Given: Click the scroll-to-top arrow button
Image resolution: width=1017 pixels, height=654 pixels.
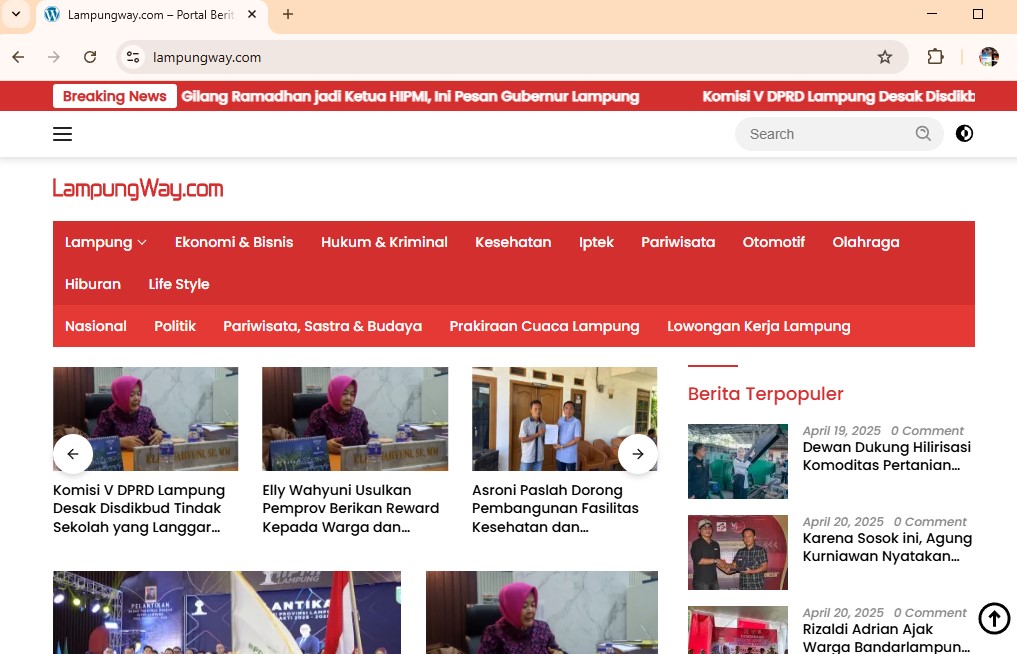Looking at the screenshot, I should [994, 618].
